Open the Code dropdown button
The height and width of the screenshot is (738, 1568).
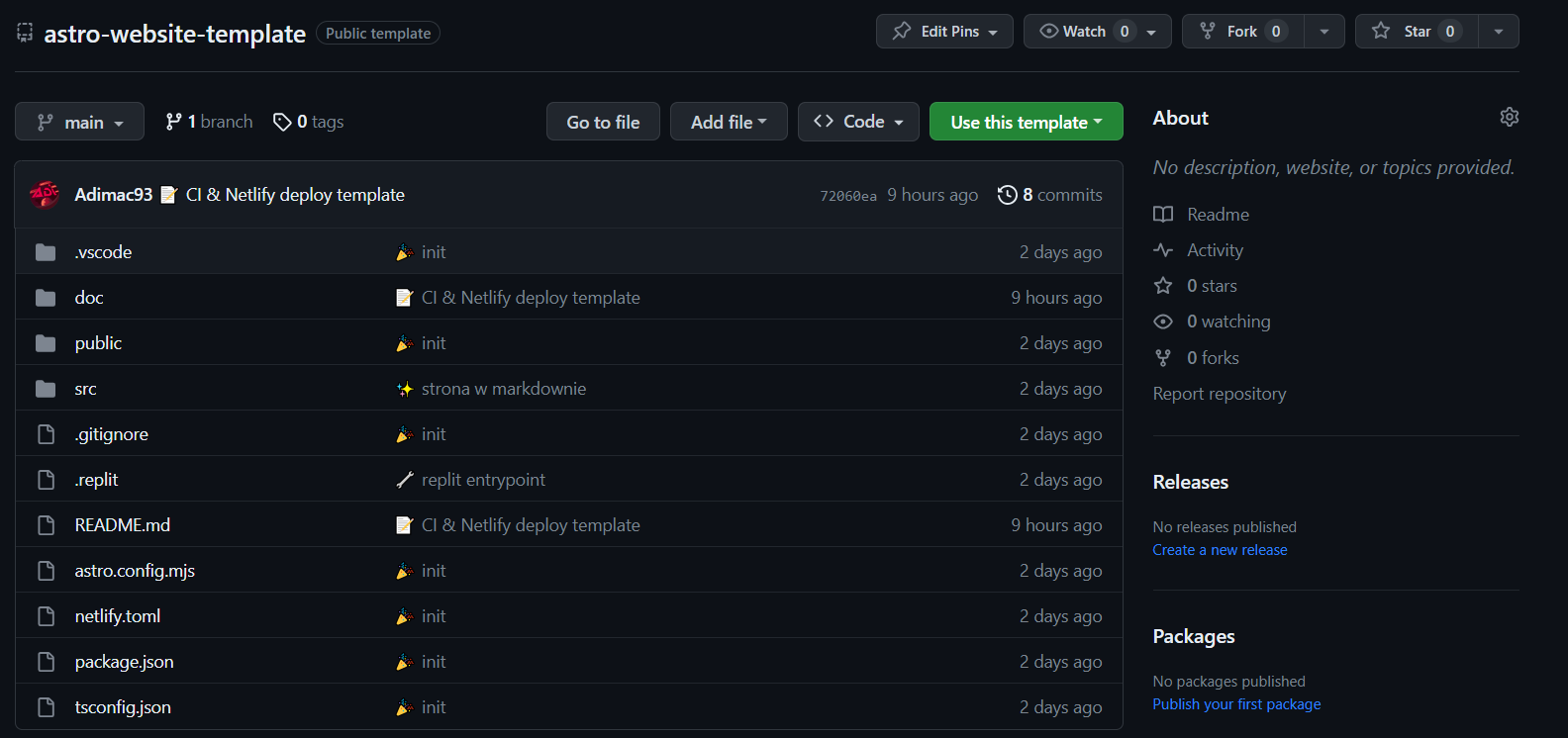[x=858, y=122]
